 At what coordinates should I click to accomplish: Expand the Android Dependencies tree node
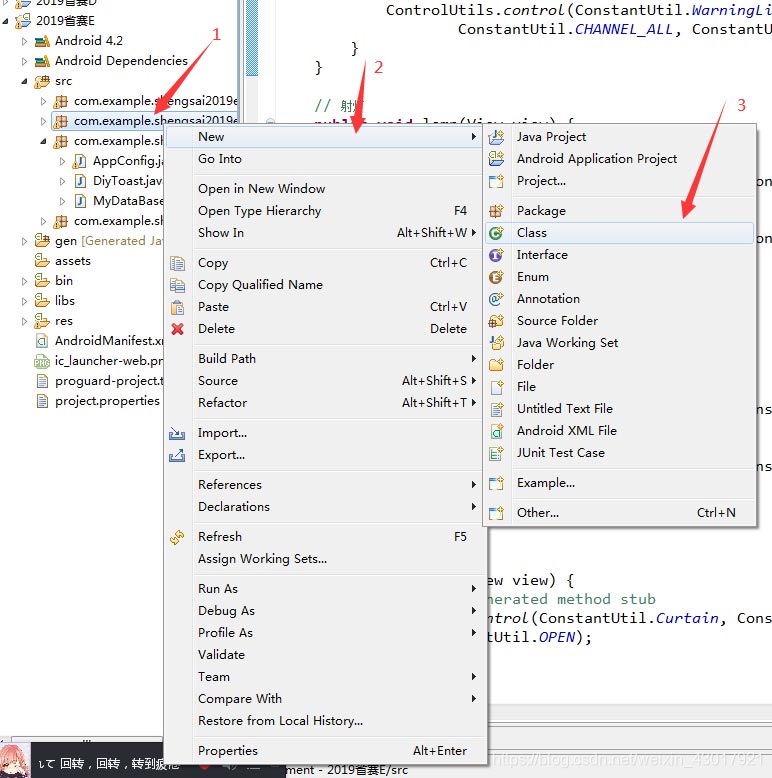point(24,62)
